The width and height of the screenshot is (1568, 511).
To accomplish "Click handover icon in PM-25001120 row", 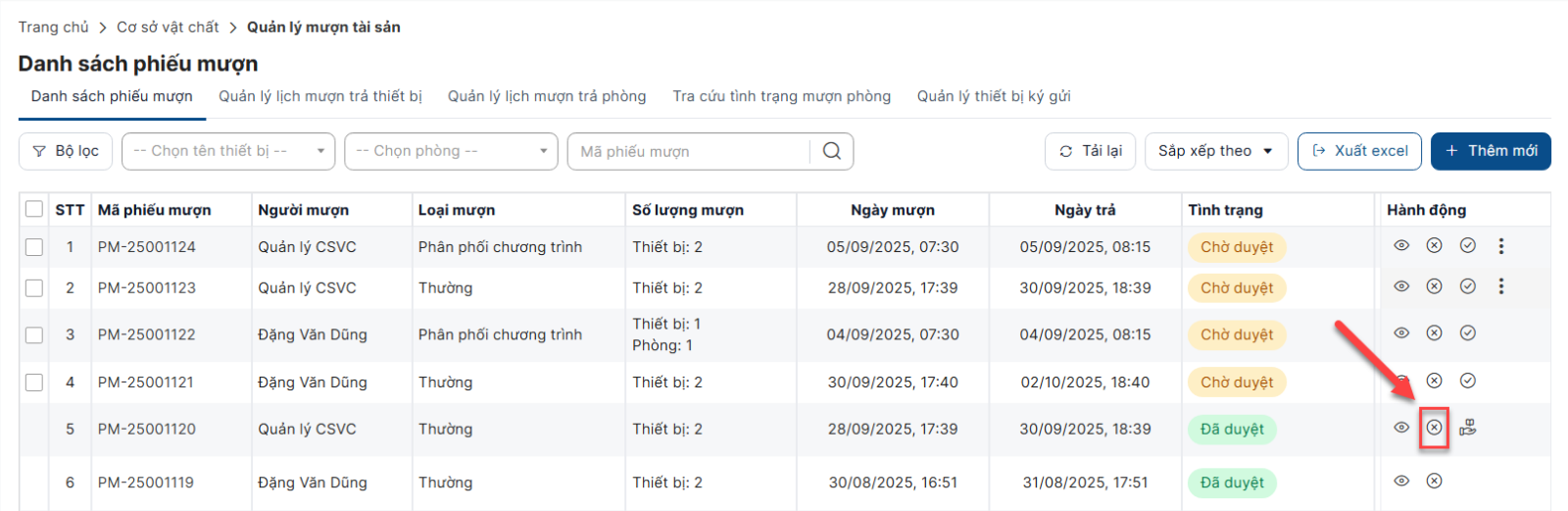I will [1467, 428].
